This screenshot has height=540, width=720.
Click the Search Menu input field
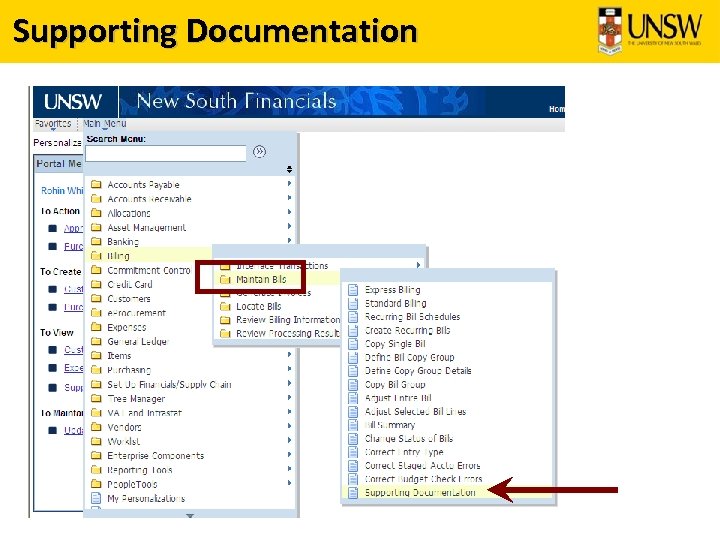tap(166, 153)
